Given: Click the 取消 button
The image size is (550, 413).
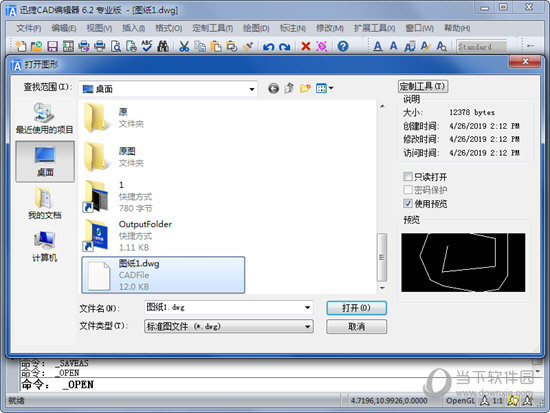Looking at the screenshot, I should [356, 327].
